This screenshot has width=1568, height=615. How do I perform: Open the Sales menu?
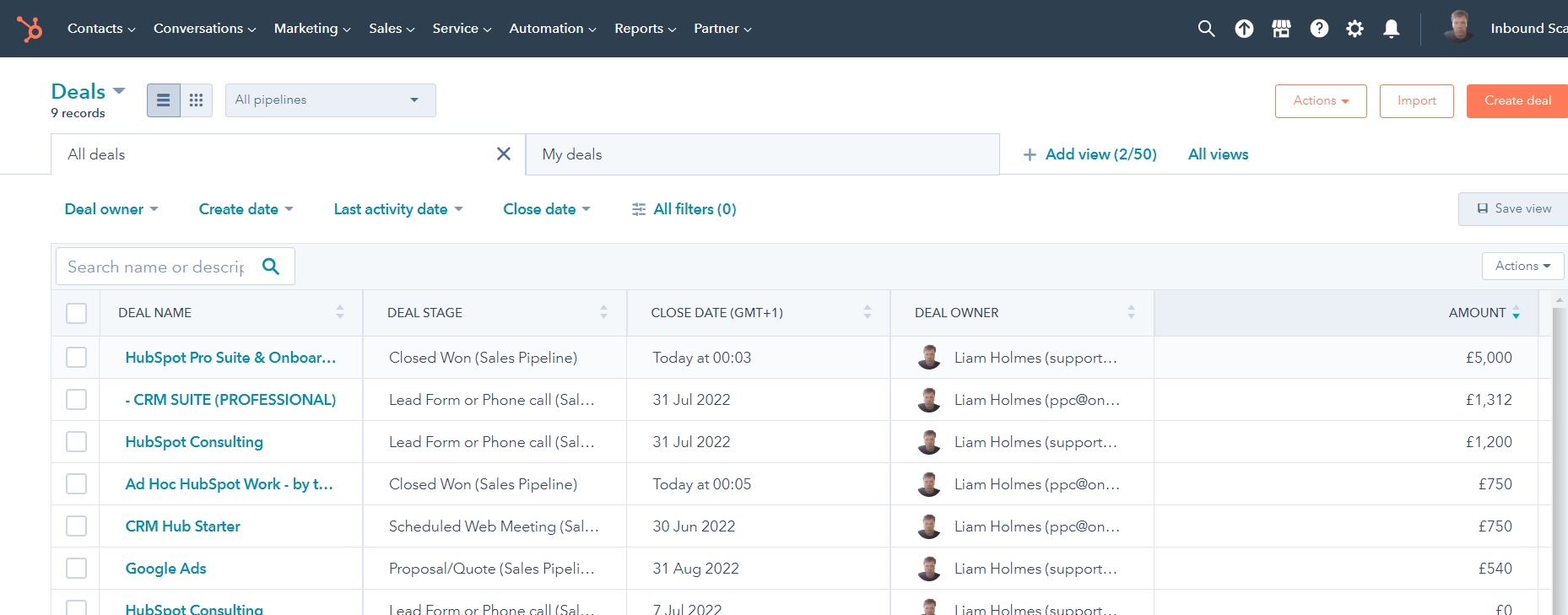pos(392,29)
